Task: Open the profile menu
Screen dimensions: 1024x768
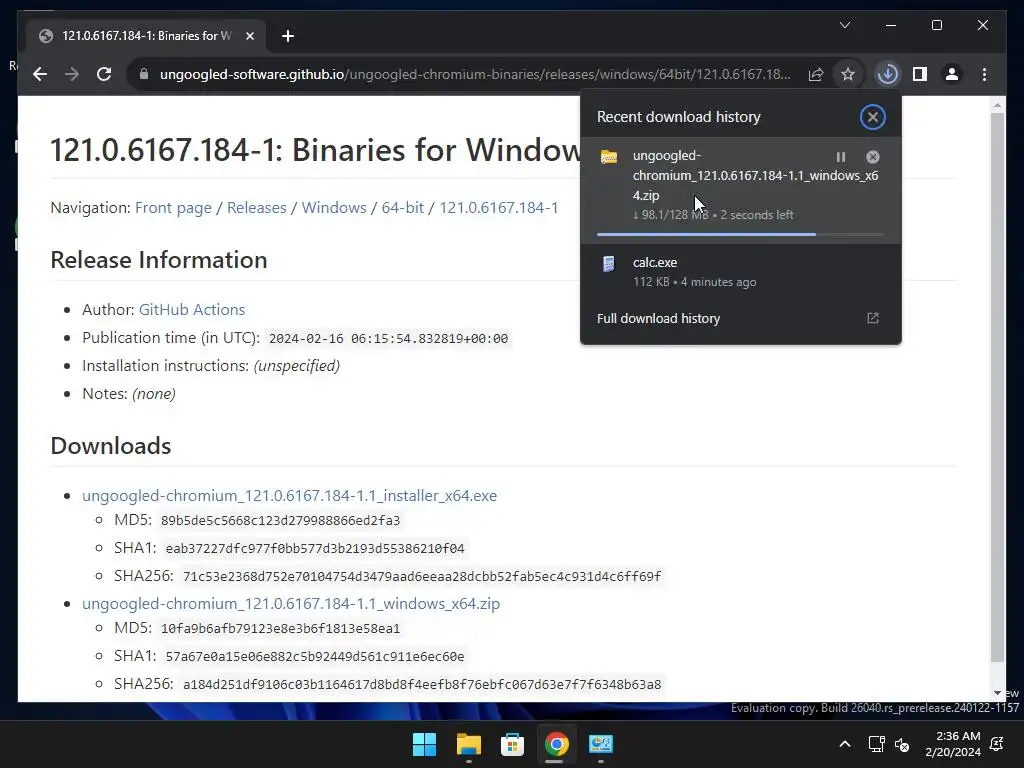Action: click(952, 74)
